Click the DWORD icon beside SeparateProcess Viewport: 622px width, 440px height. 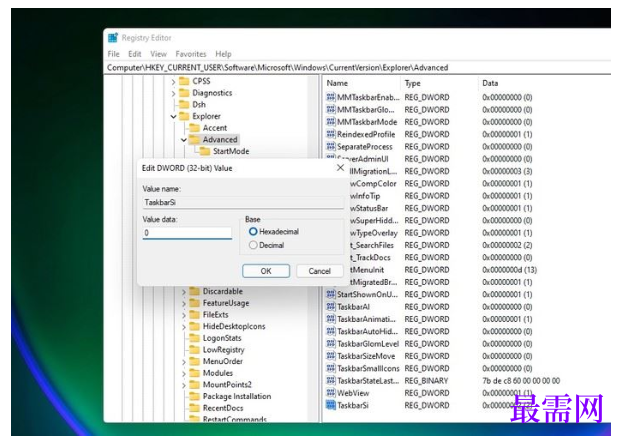[330, 146]
